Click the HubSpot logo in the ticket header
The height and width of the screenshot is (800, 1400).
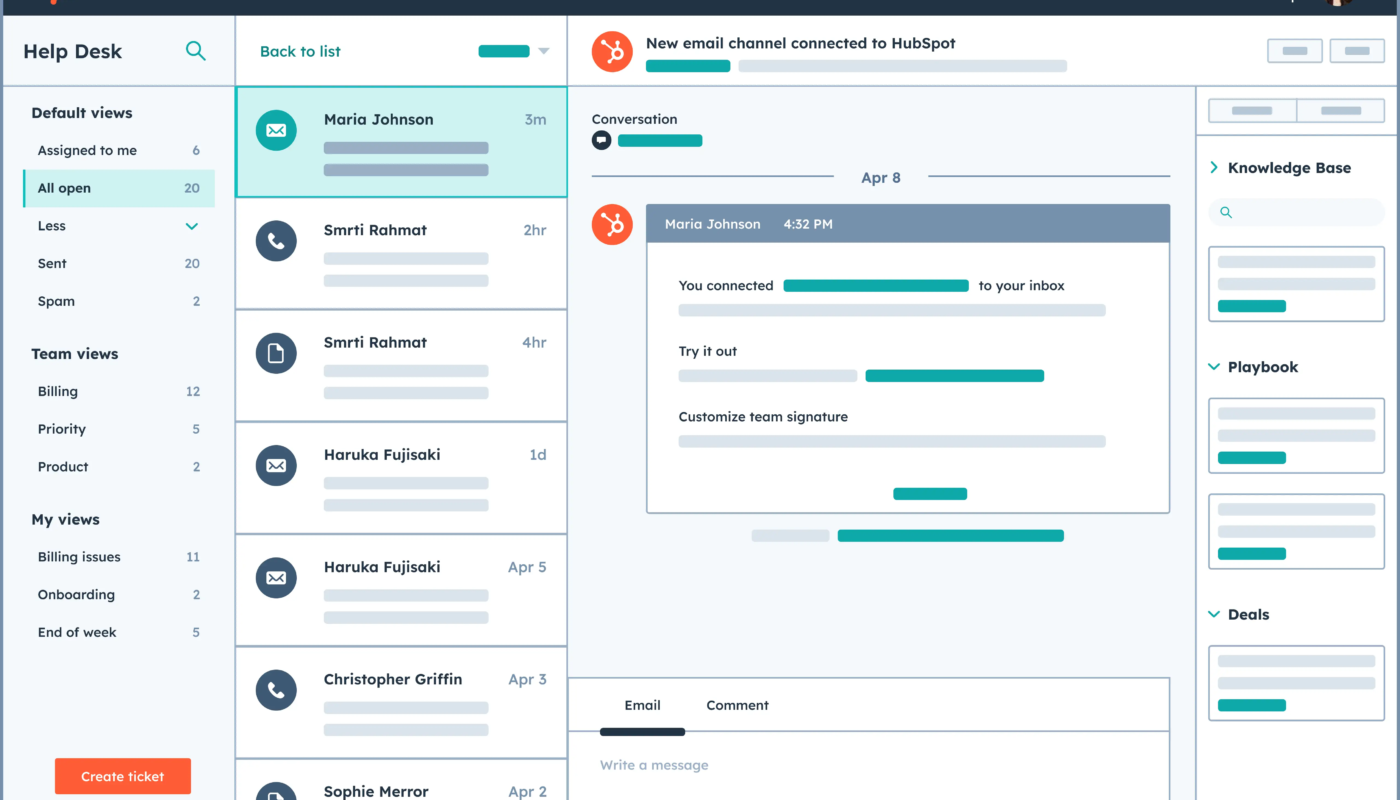click(x=612, y=51)
